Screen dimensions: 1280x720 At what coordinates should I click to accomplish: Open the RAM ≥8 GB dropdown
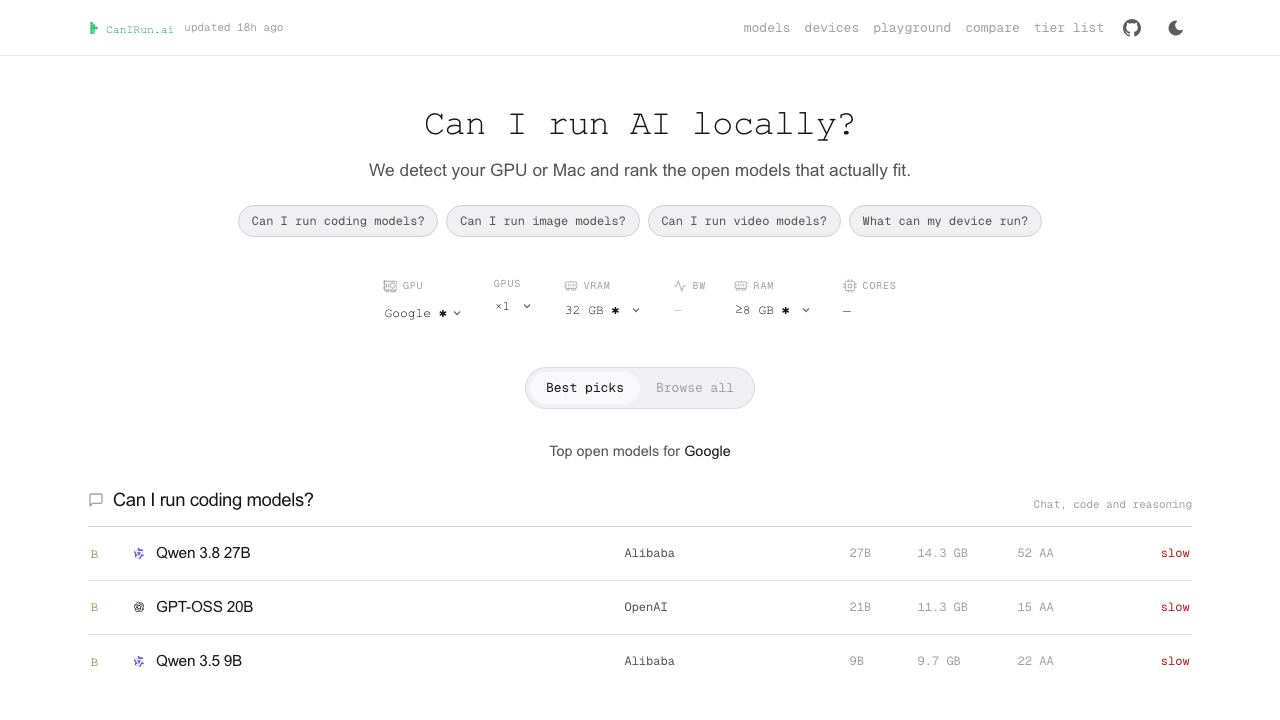tap(773, 310)
